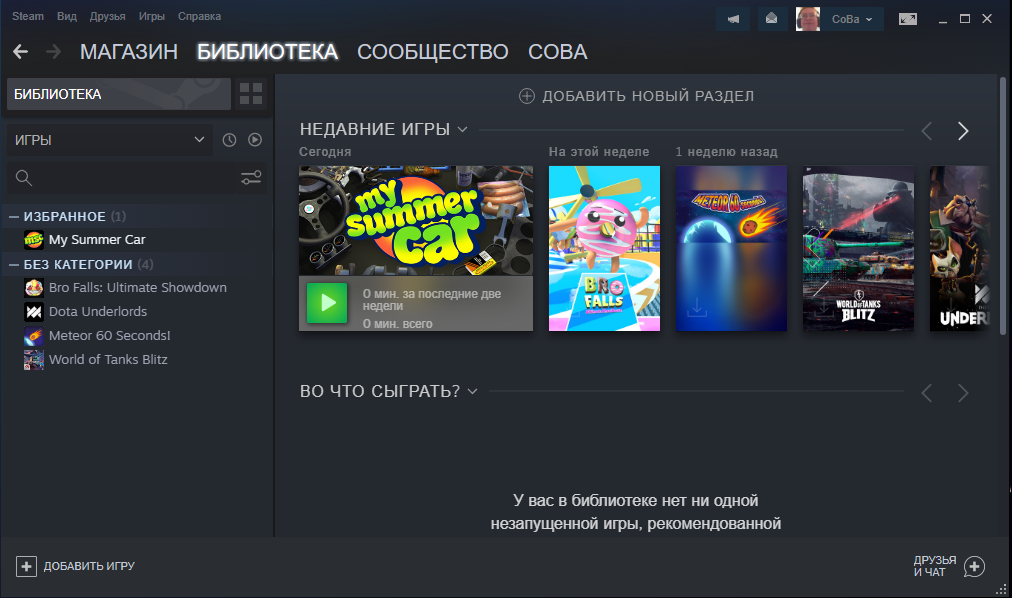Previous arrow in Недавние игры shelf
The height and width of the screenshot is (598, 1012).
click(927, 131)
